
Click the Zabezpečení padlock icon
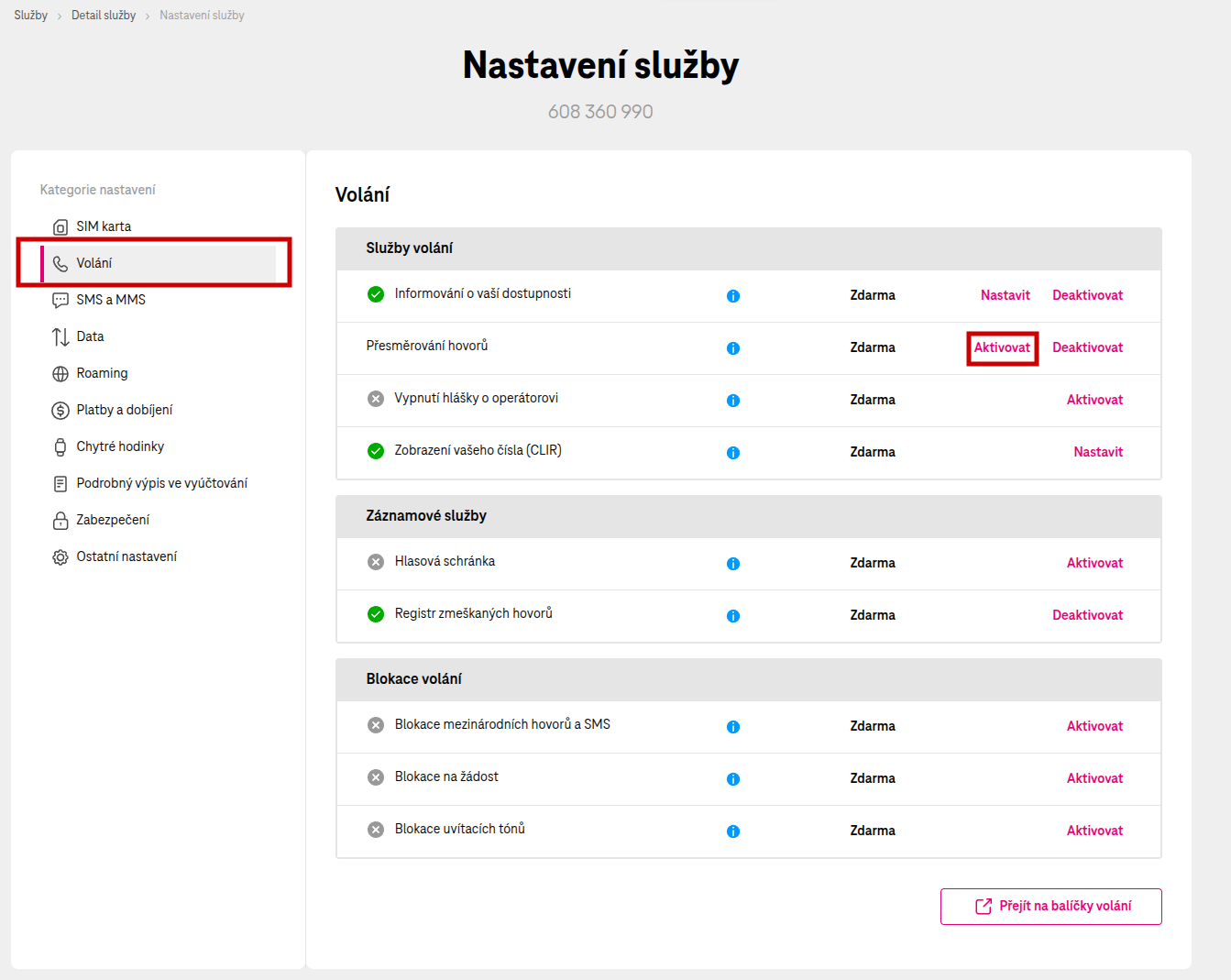click(60, 521)
